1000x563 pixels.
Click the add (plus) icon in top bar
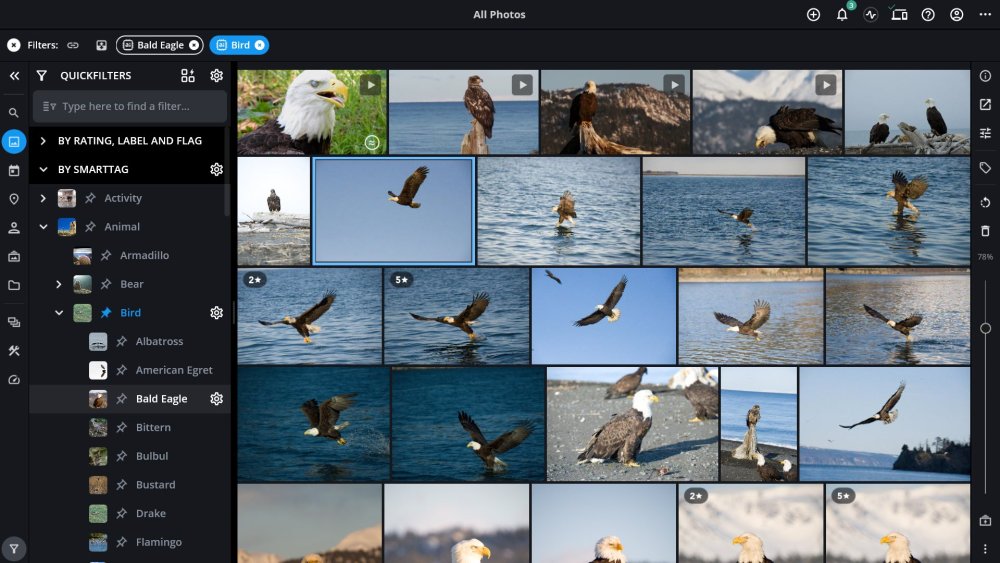pos(813,15)
